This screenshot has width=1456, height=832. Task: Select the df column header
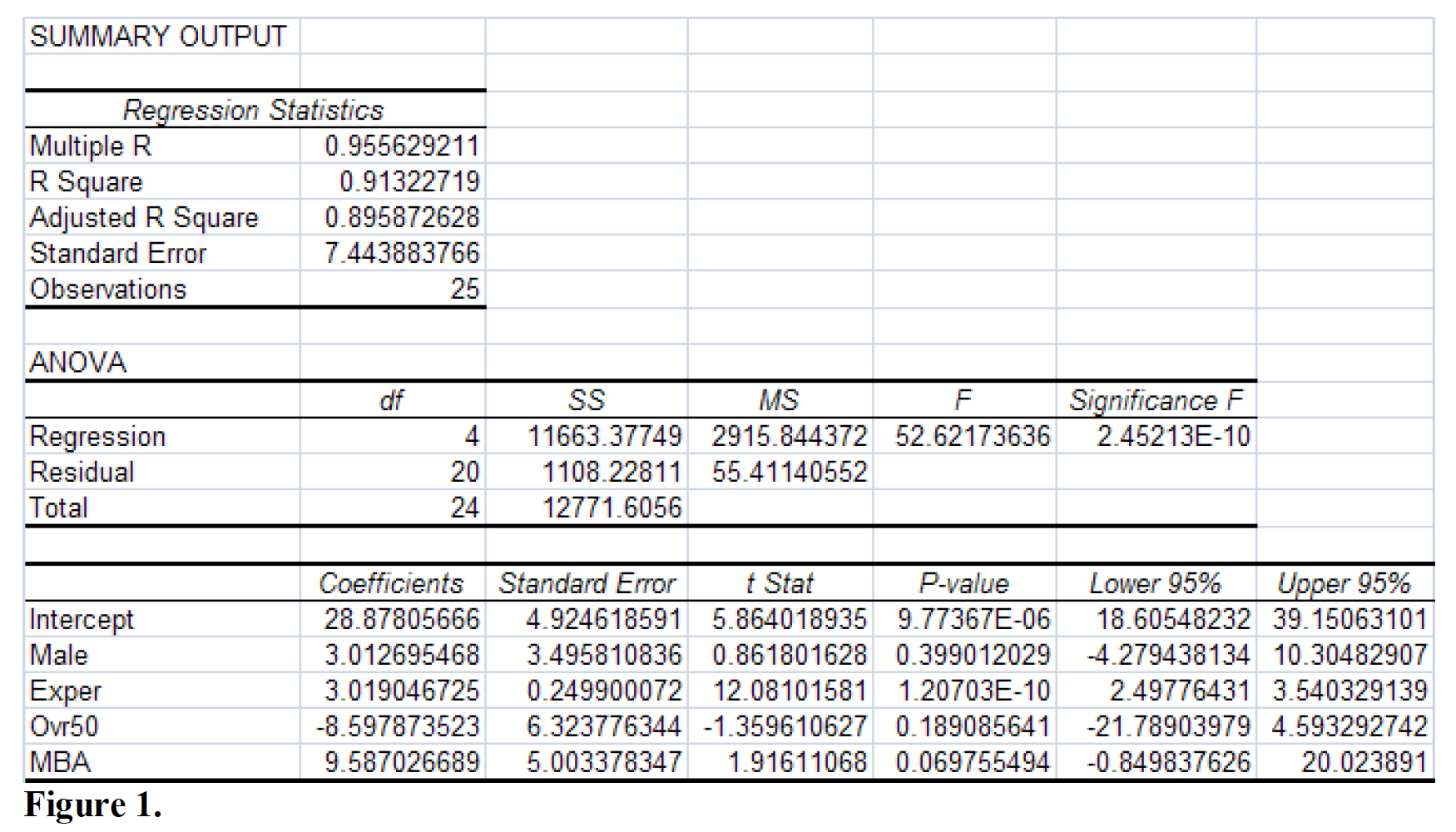click(x=390, y=399)
